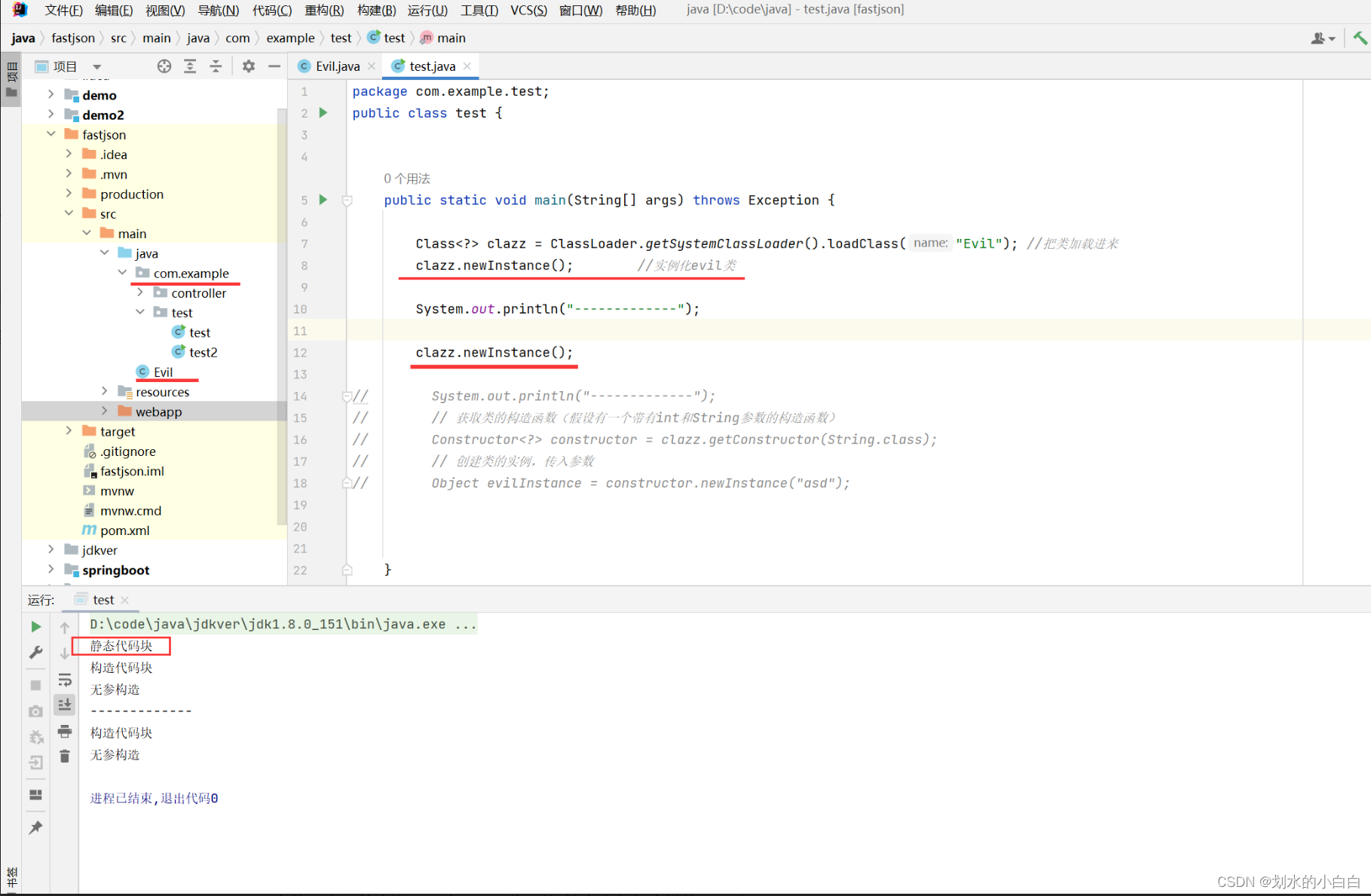Select the webapp folder
Viewport: 1371px width, 896px height.
pyautogui.click(x=158, y=411)
